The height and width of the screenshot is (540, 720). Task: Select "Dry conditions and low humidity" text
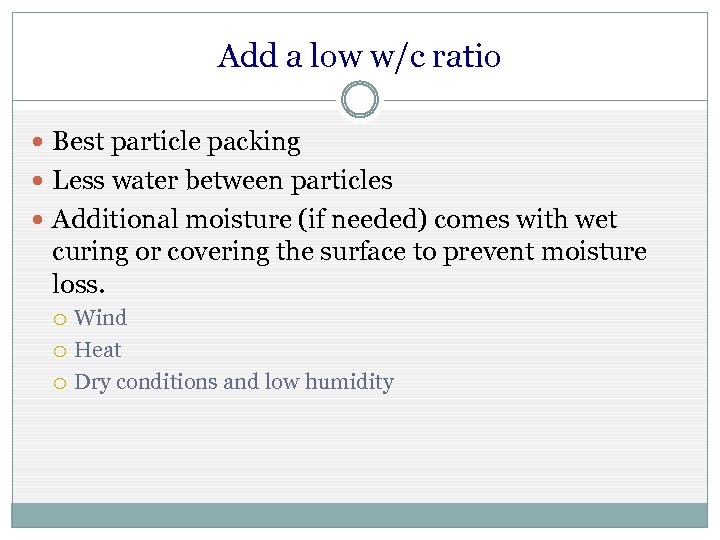234,382
